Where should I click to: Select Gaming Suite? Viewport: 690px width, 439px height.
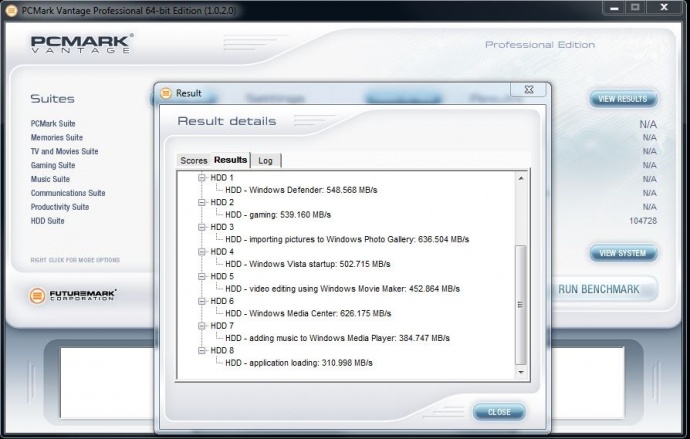(53, 165)
